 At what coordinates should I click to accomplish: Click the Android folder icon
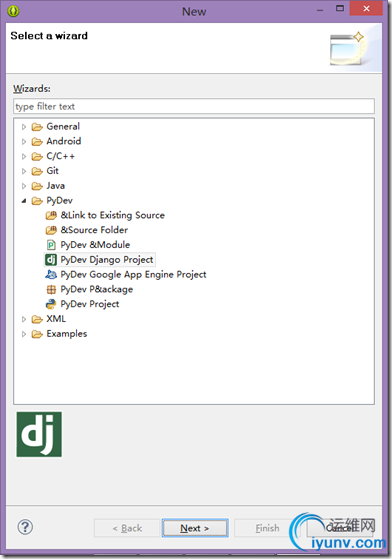[37, 142]
